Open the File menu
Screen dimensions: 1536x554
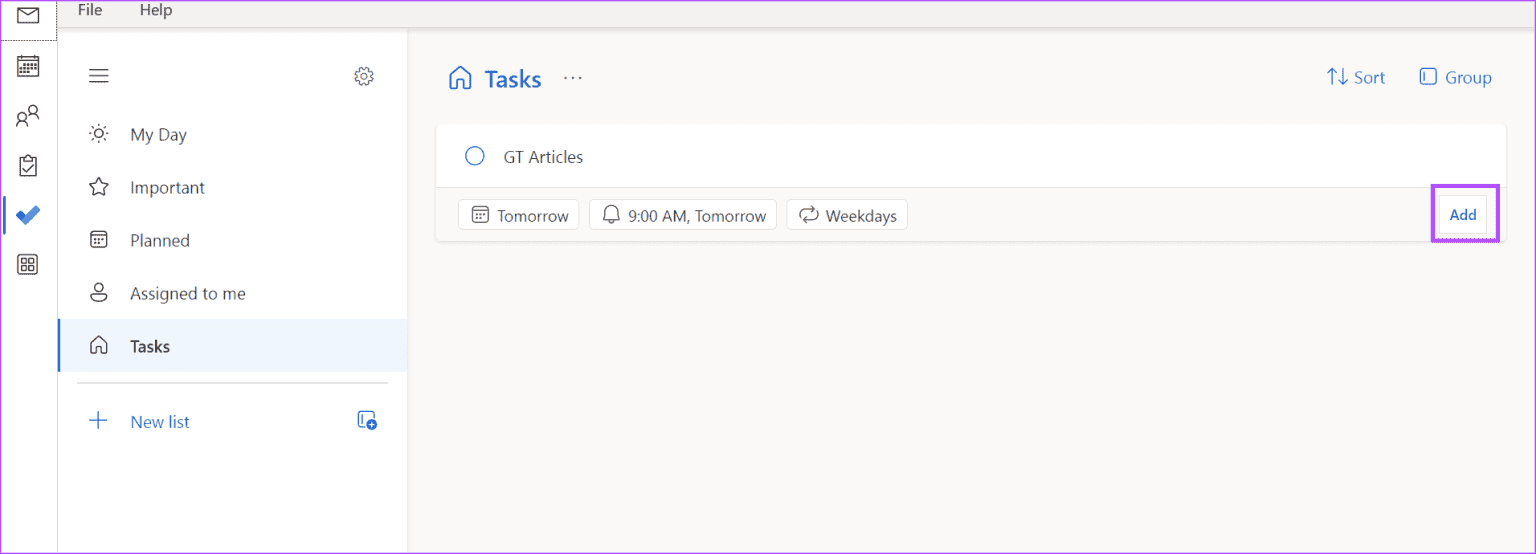90,10
